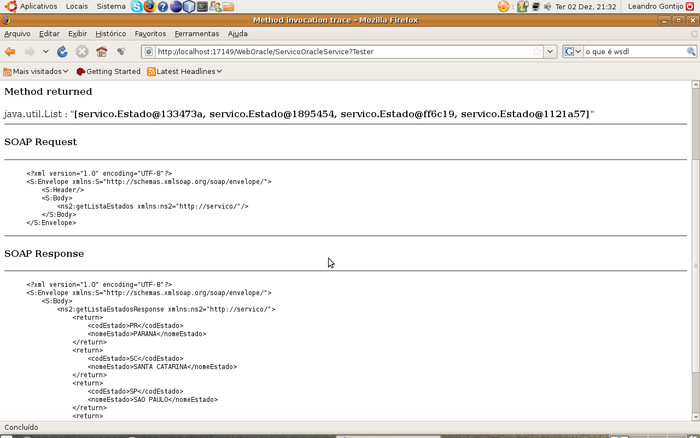The image size is (700, 438).
Task: Open the Histórico menu
Action: (111, 33)
